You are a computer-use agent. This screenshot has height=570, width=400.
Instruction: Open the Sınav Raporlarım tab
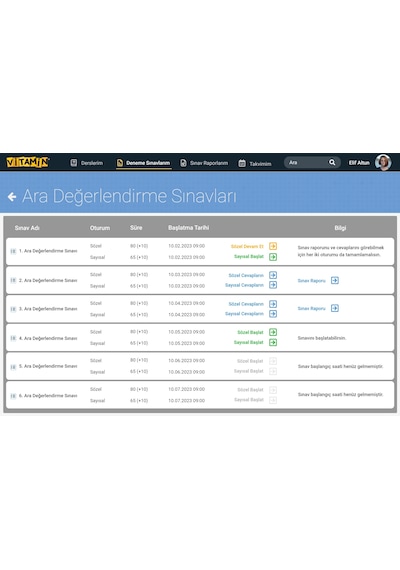pos(204,163)
